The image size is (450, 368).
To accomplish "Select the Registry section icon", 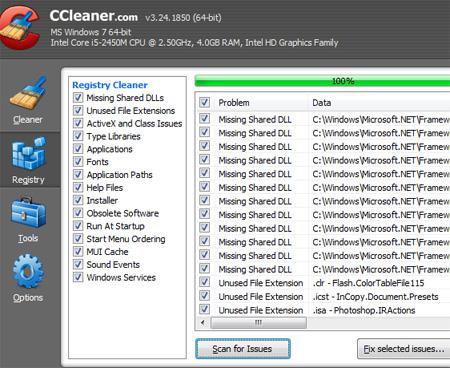I will [28, 153].
